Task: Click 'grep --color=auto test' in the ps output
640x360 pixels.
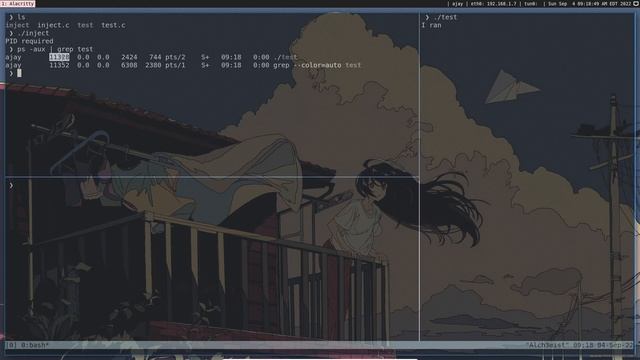Action: point(317,65)
